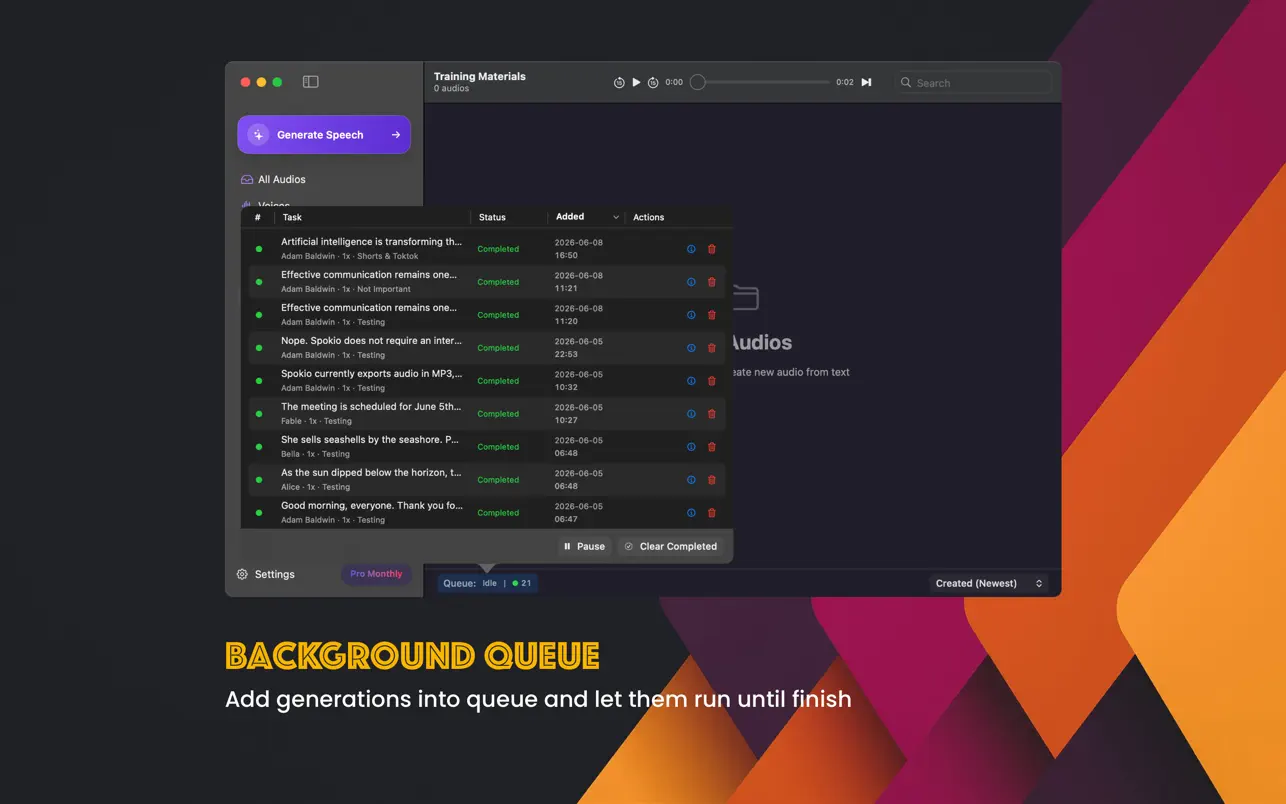This screenshot has width=1286, height=804.
Task: Delete the 11:20 Effective communication task
Action: pyautogui.click(x=712, y=315)
